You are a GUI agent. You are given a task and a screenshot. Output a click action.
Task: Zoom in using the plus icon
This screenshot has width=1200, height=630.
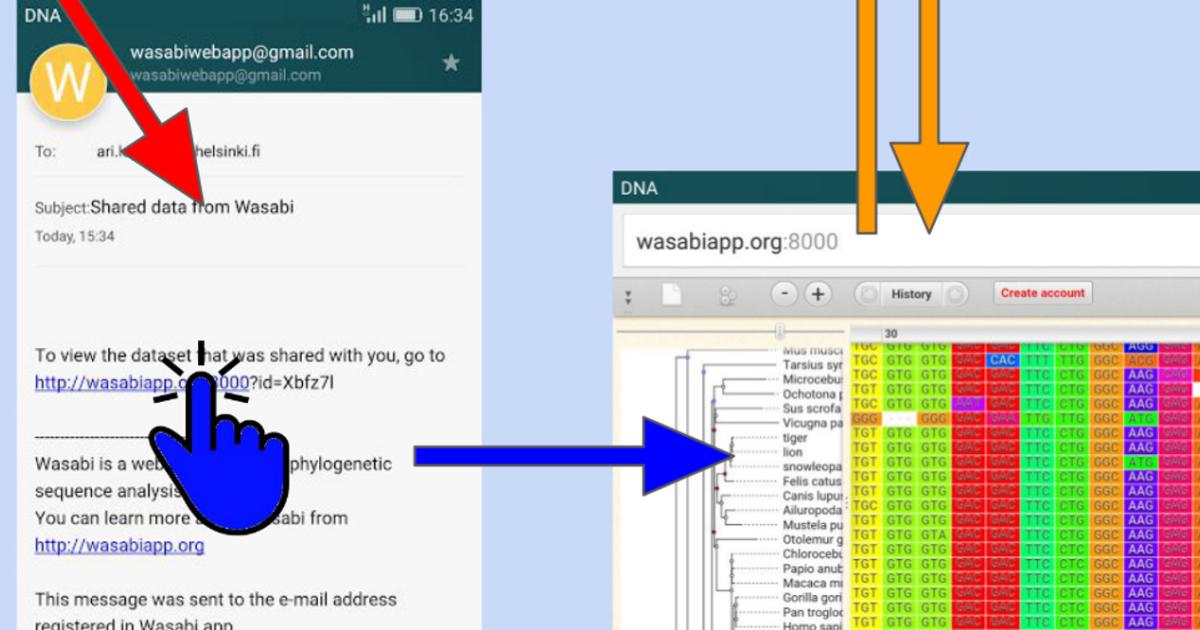pos(817,294)
